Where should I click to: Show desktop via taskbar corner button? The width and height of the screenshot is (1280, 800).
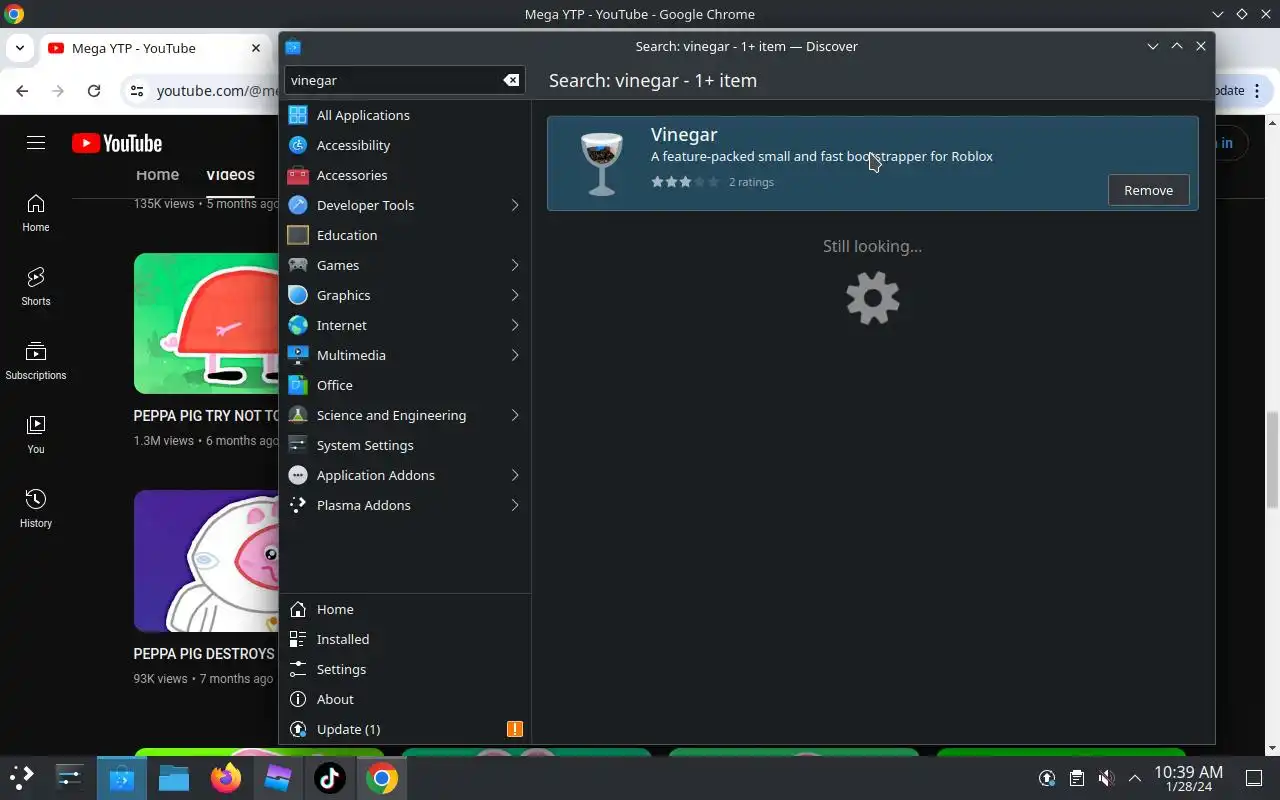(x=1254, y=778)
